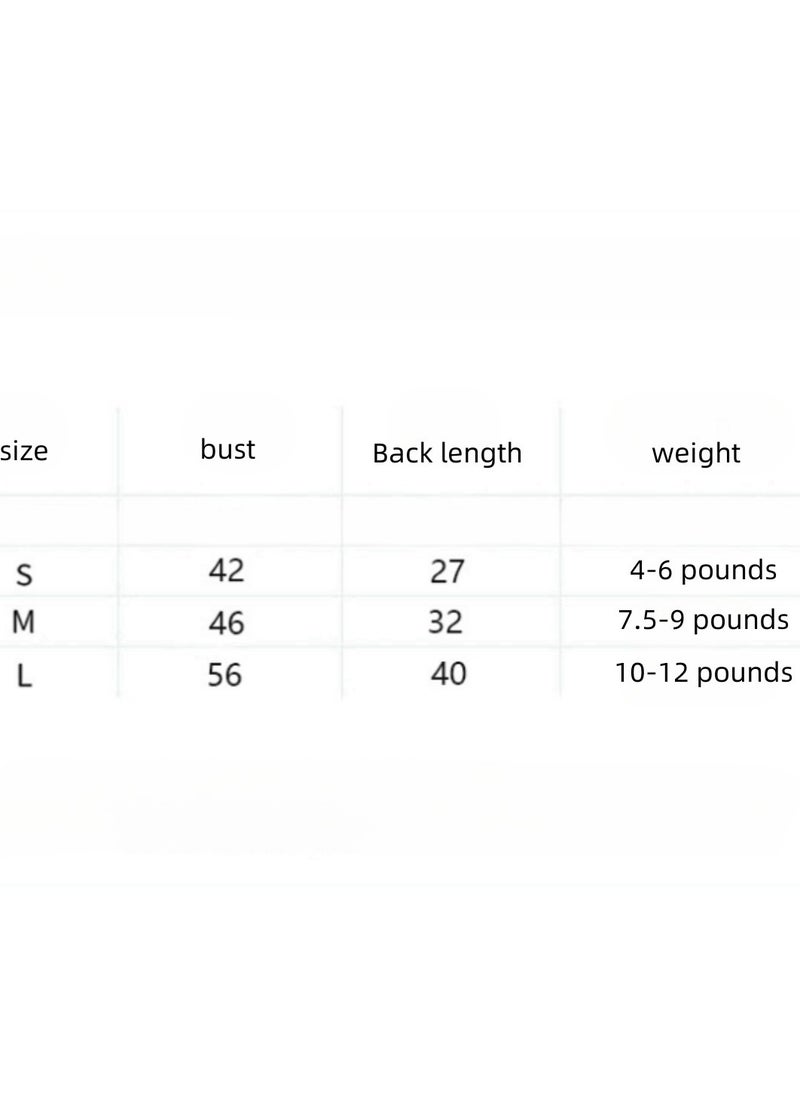Click back length value 40
The height and width of the screenshot is (1096, 800).
[x=449, y=674]
